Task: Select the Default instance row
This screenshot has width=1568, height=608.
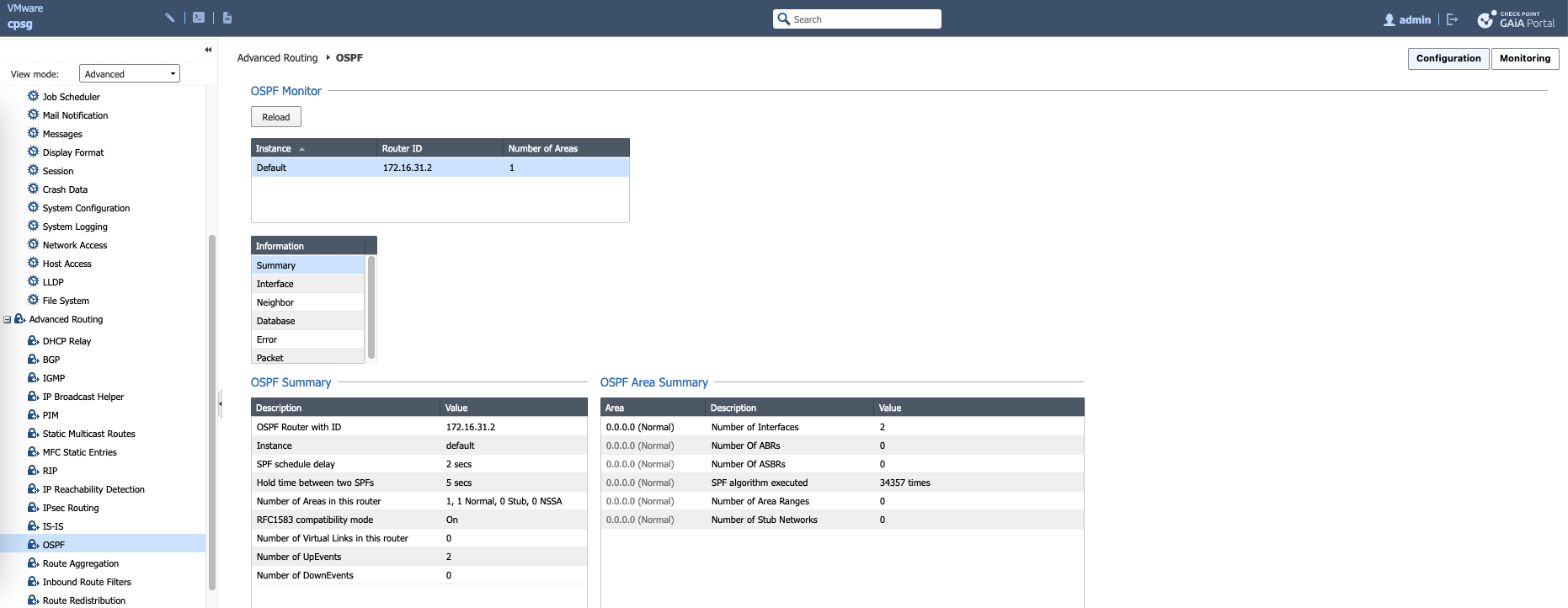Action: tap(440, 168)
